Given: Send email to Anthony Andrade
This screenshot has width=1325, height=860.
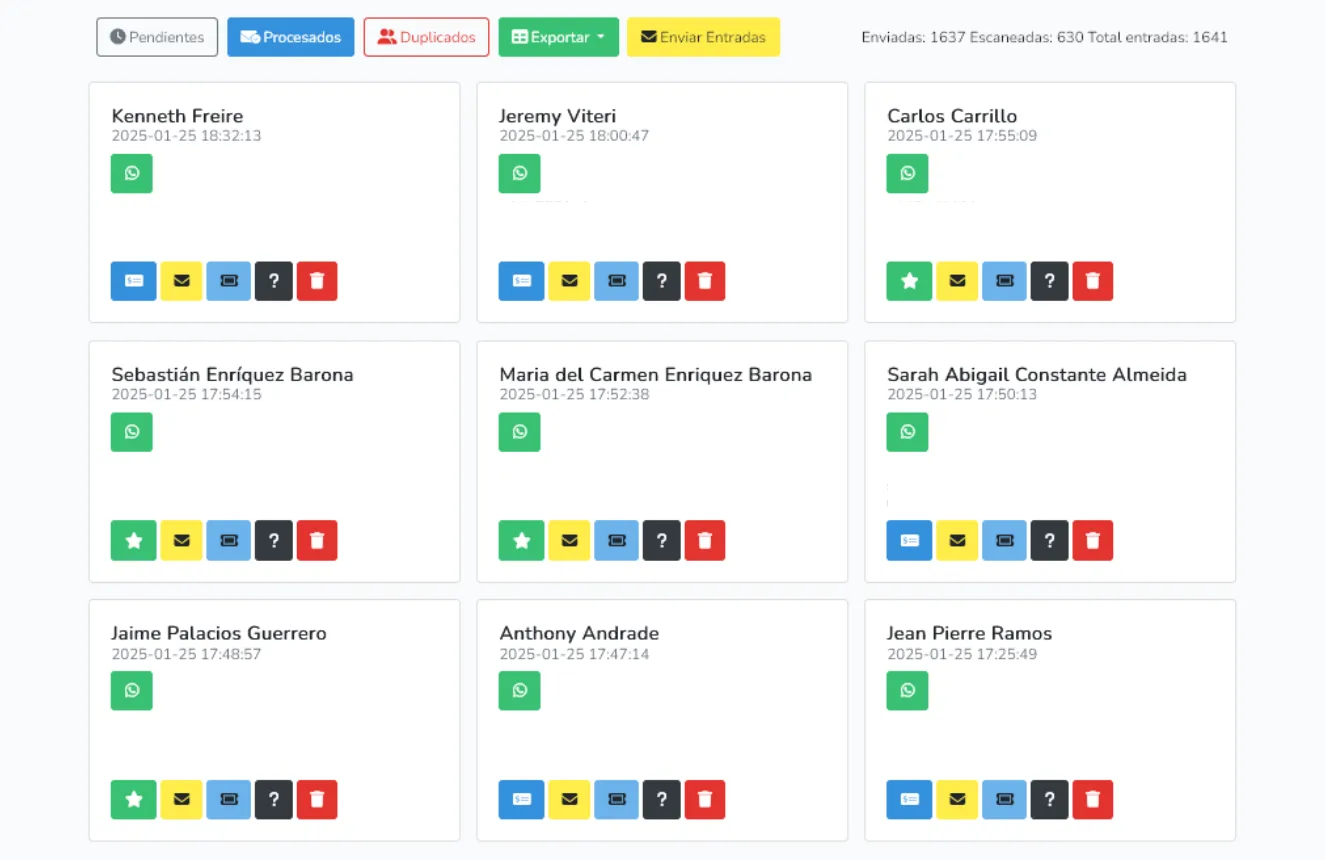Looking at the screenshot, I should pos(569,799).
